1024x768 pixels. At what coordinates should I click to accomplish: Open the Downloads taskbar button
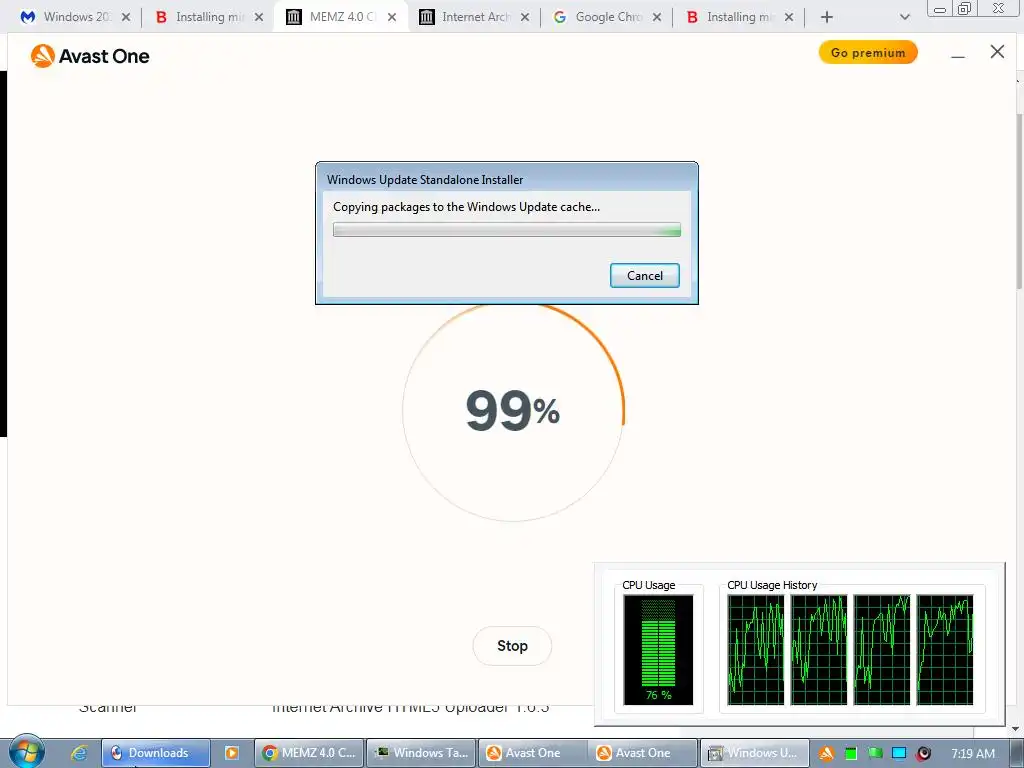[x=156, y=753]
